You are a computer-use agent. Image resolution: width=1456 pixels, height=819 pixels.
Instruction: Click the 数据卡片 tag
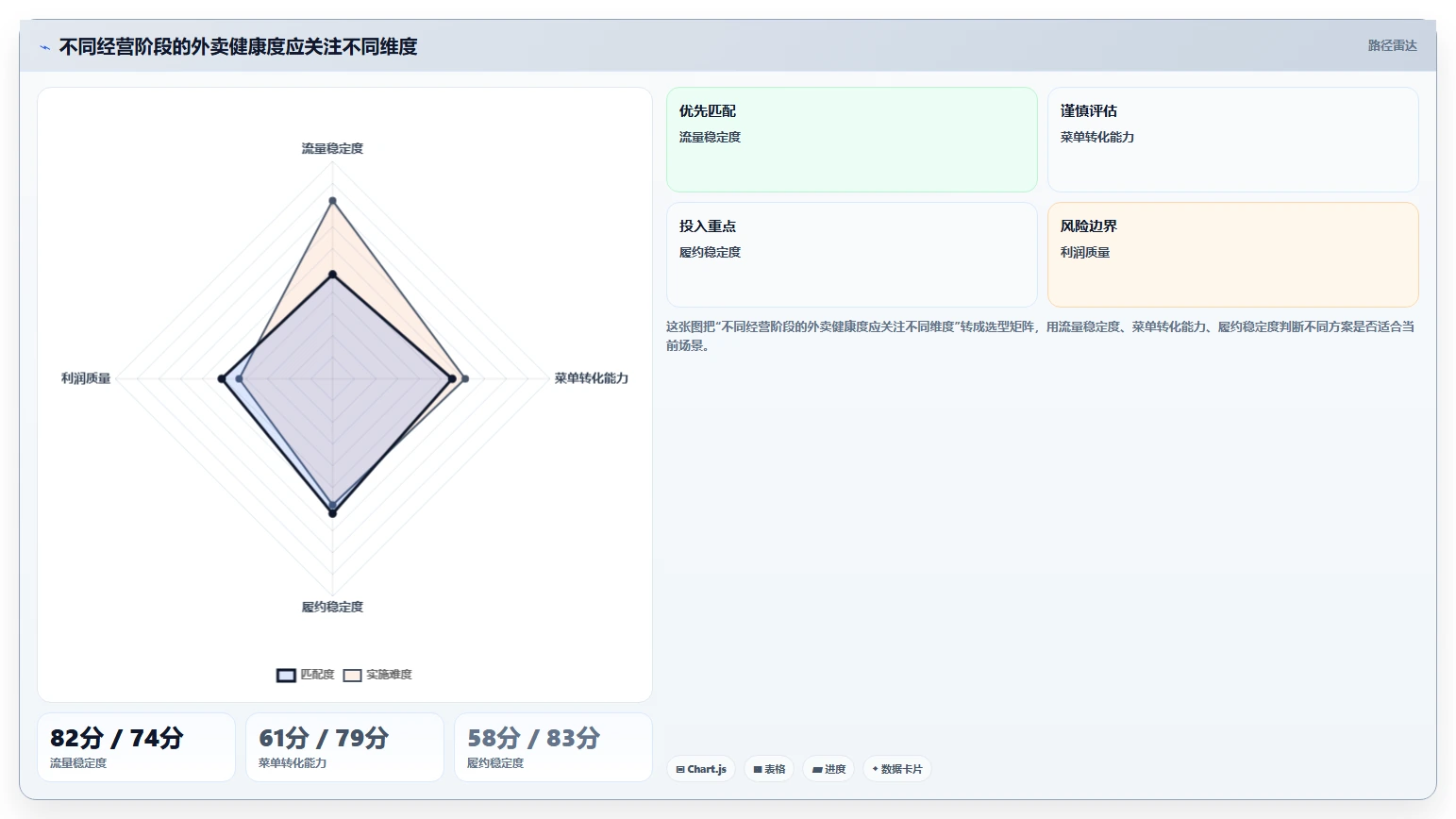click(897, 769)
